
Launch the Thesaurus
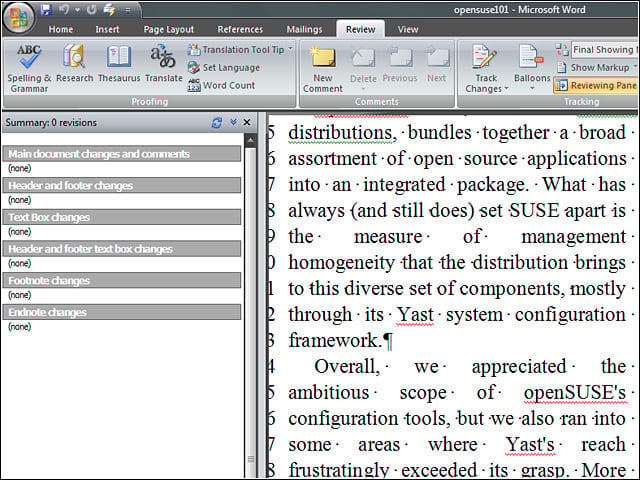point(119,64)
